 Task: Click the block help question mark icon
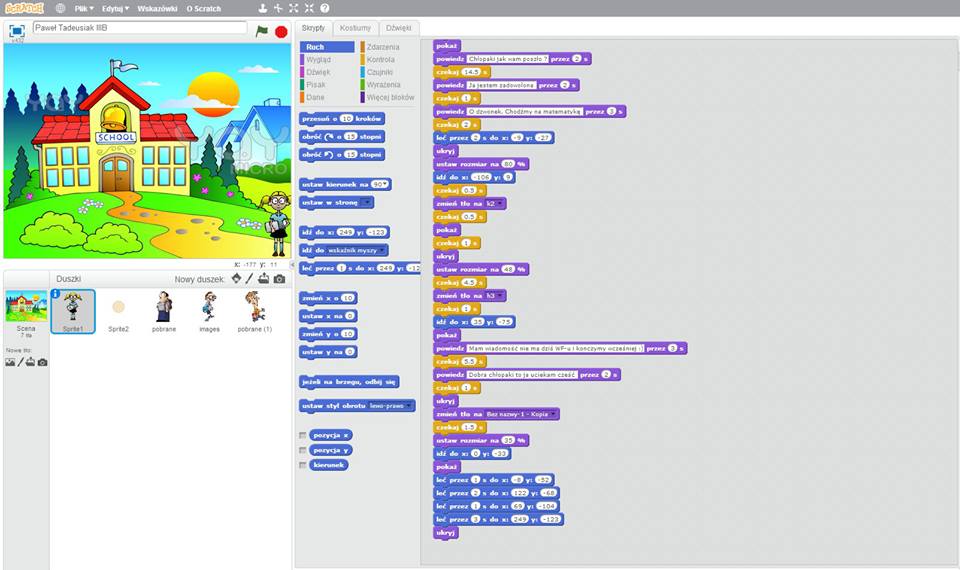[x=325, y=8]
